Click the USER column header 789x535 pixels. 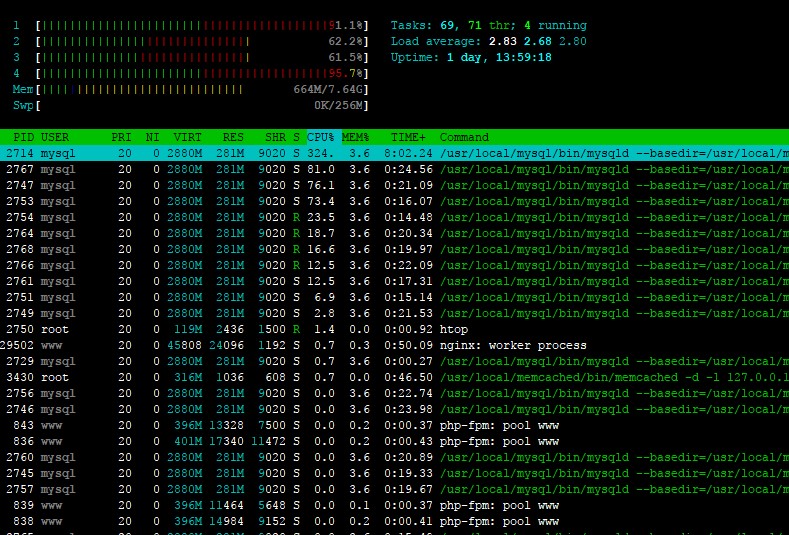click(55, 137)
